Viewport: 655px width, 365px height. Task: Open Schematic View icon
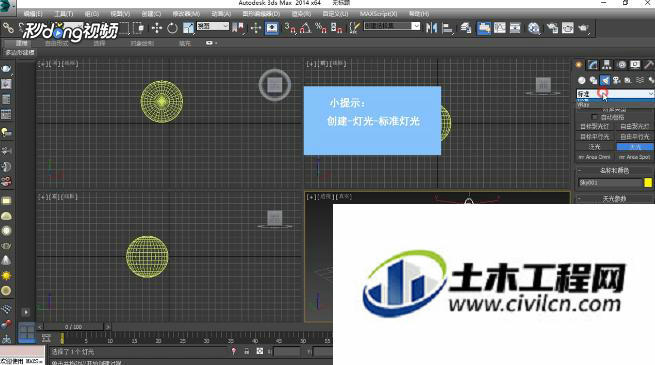(515, 28)
